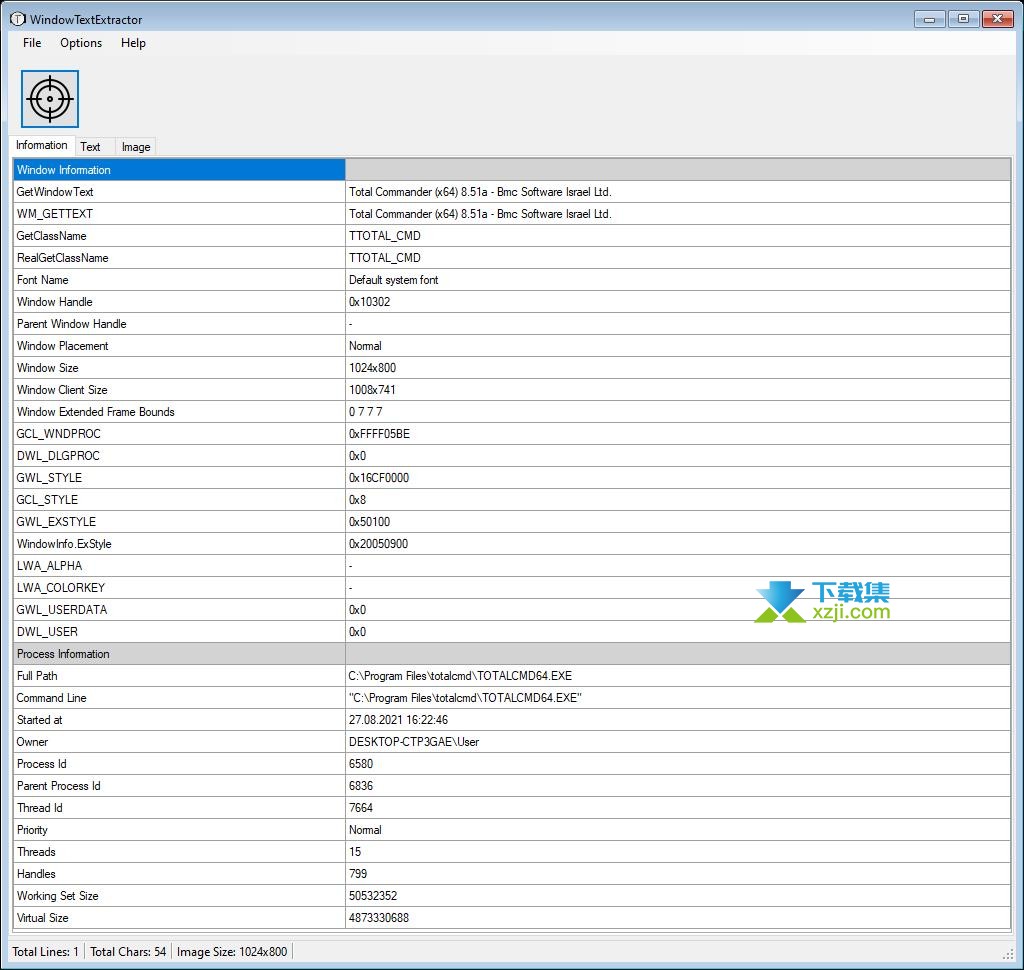
Task: Select the Window Client Size value 1008x741
Action: [x=372, y=390]
